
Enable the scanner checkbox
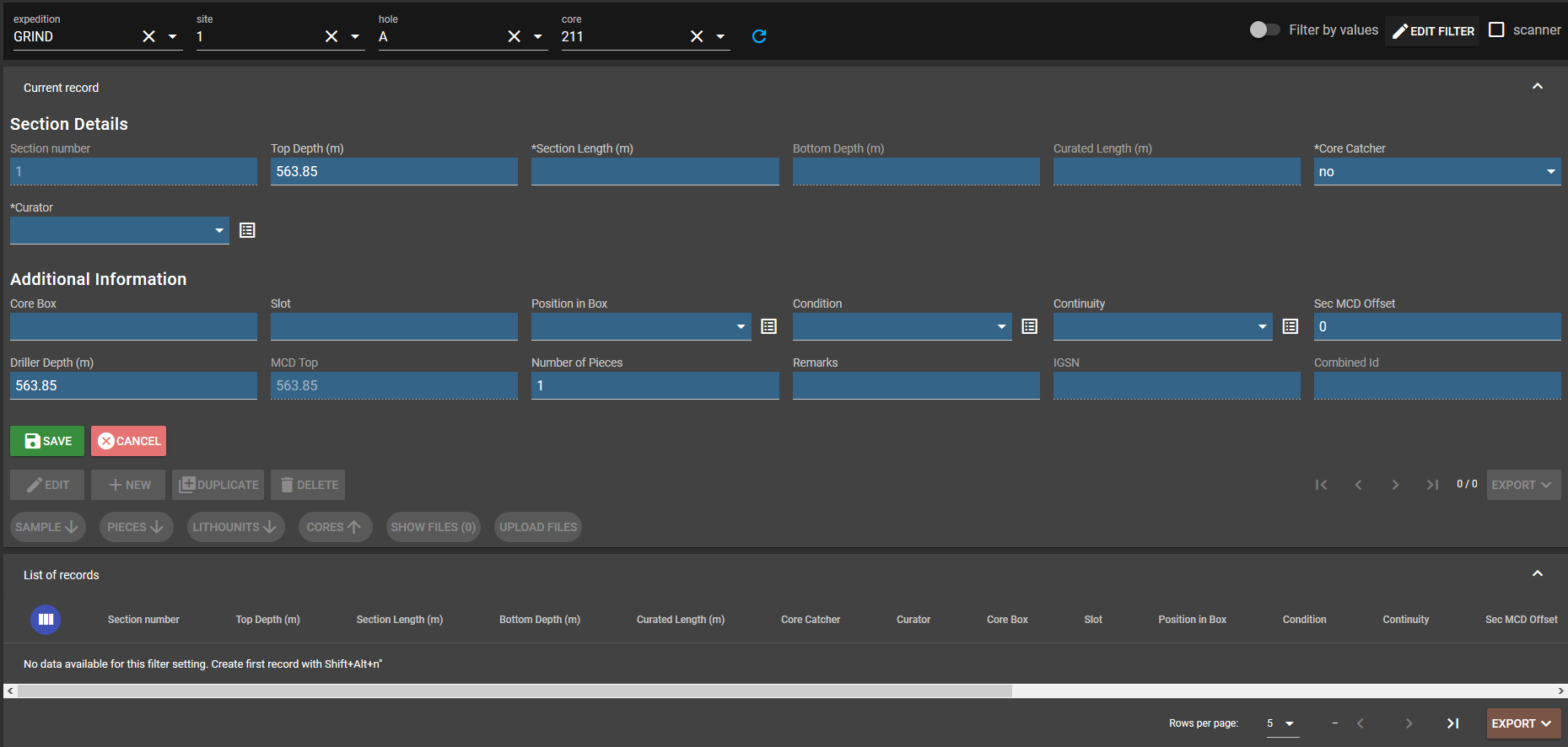[1497, 30]
